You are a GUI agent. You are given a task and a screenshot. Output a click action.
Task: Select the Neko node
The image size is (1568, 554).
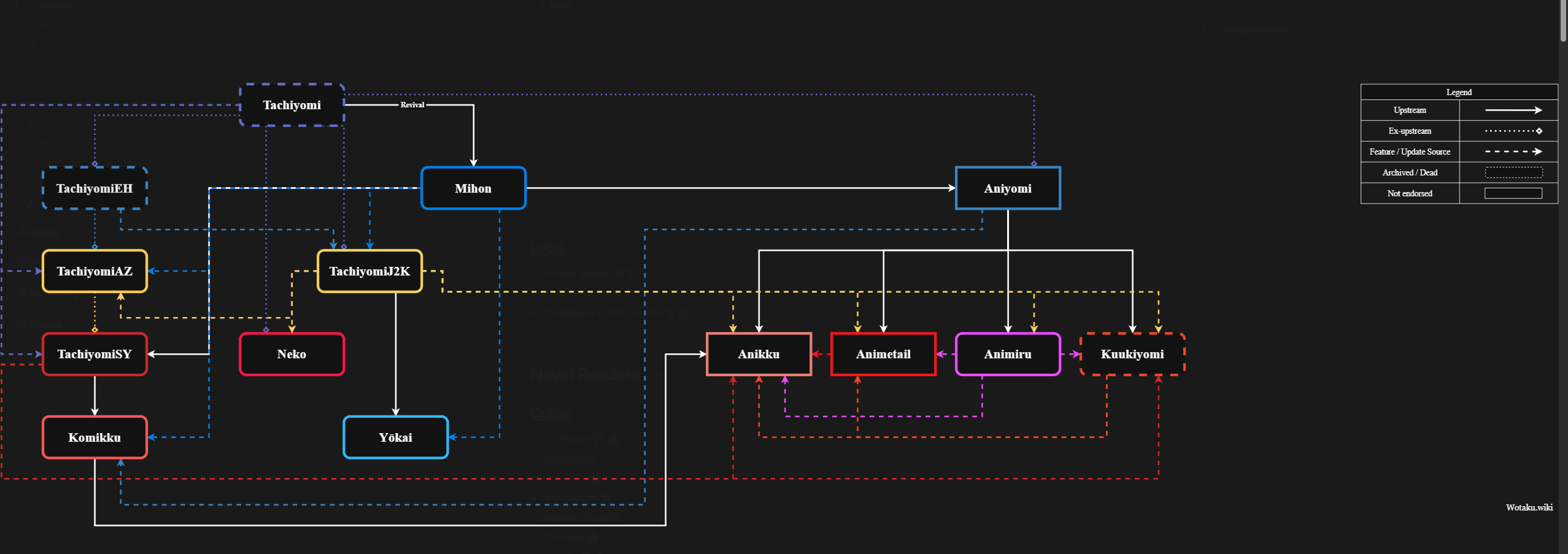[x=292, y=354]
